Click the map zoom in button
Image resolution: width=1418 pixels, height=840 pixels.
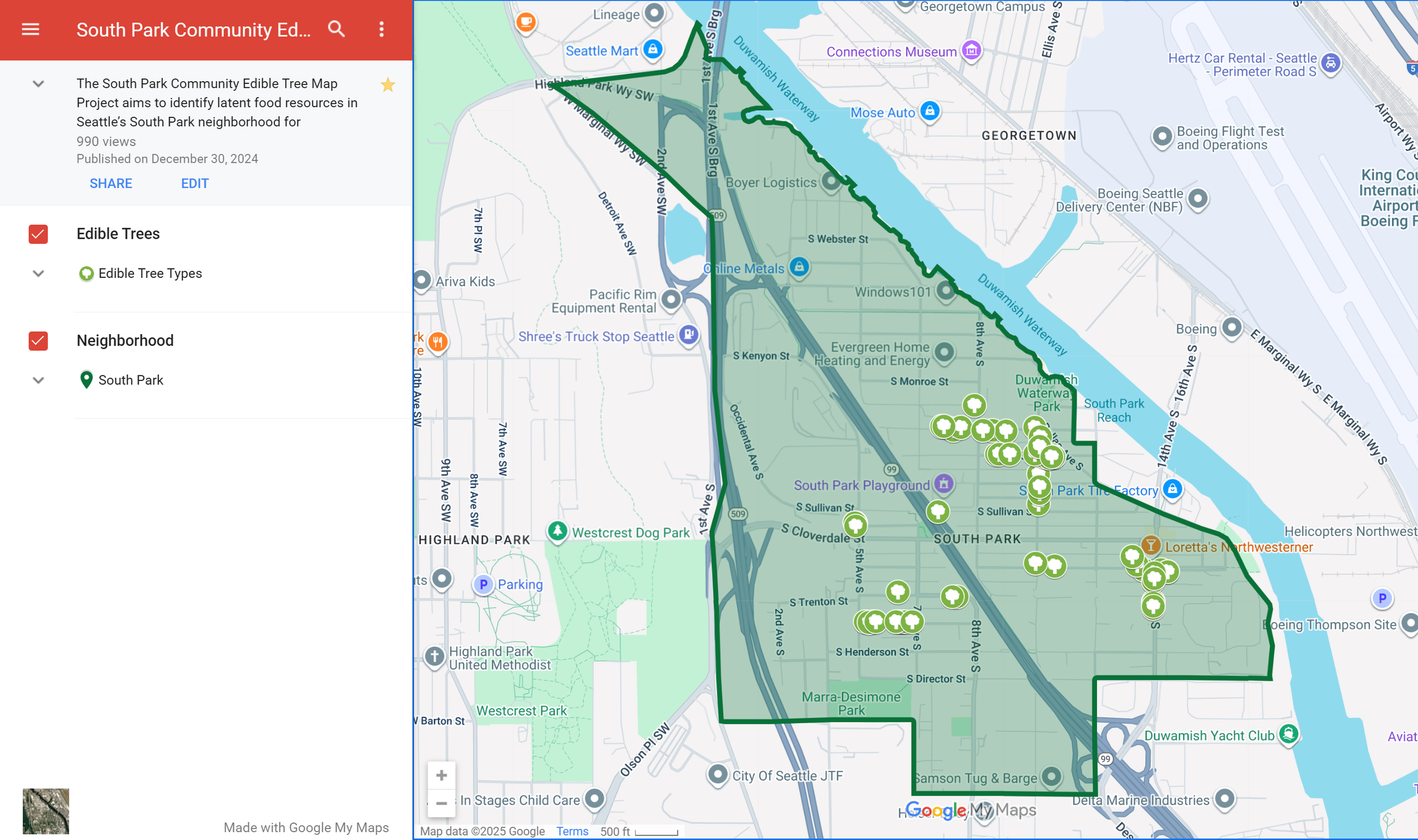pyautogui.click(x=441, y=775)
